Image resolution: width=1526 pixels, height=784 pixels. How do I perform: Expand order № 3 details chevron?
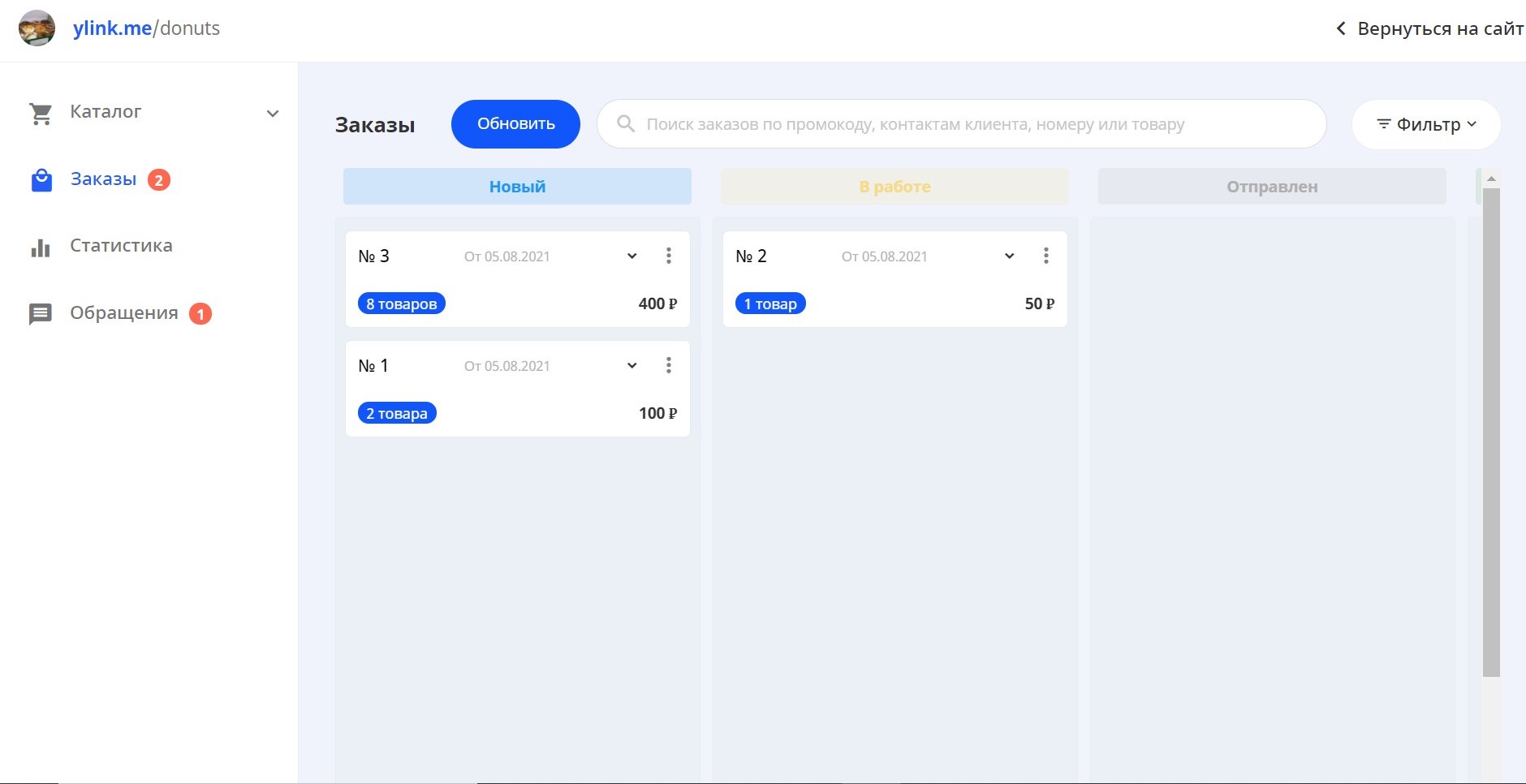pyautogui.click(x=632, y=256)
